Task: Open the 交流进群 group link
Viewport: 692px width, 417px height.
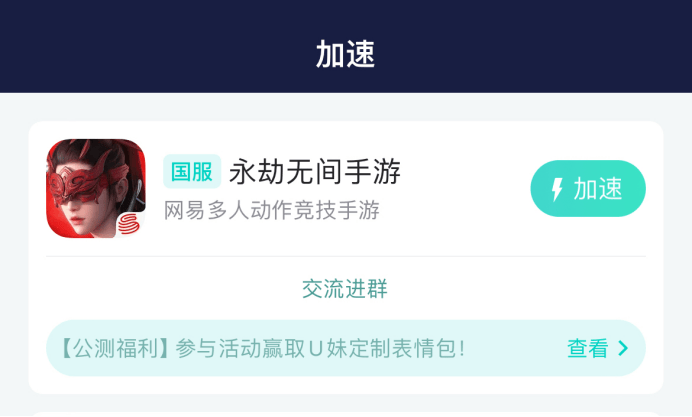Action: pos(345,289)
